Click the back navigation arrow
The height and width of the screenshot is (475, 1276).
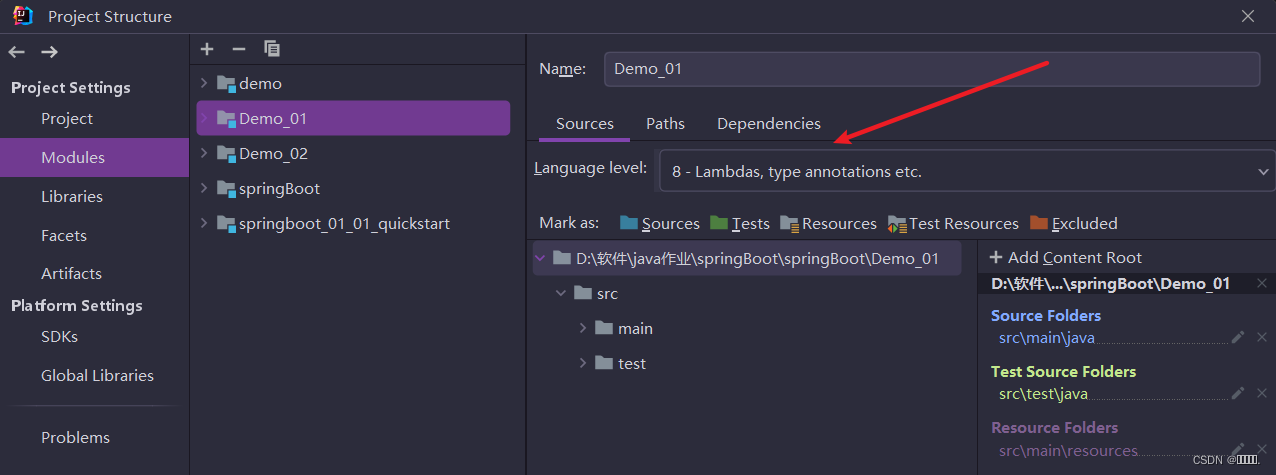tap(16, 52)
